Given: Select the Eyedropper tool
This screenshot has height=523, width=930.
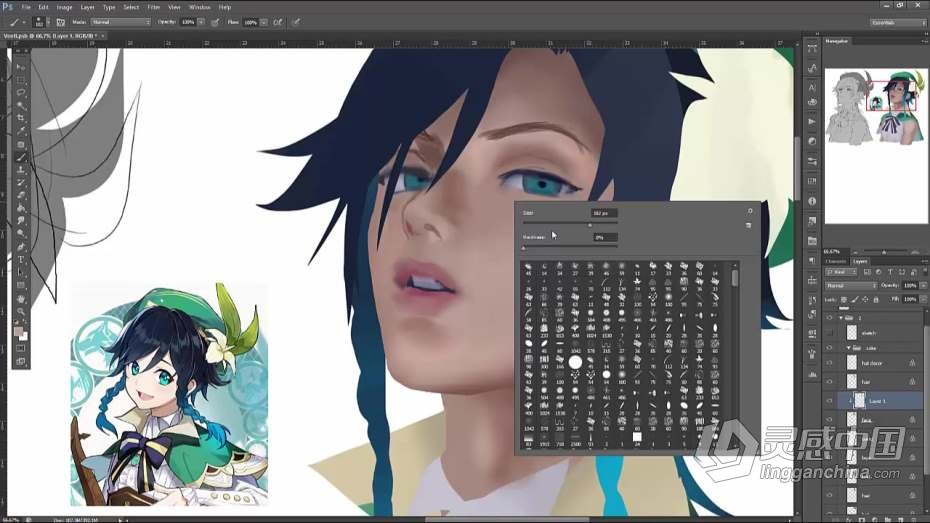Looking at the screenshot, I should (21, 131).
